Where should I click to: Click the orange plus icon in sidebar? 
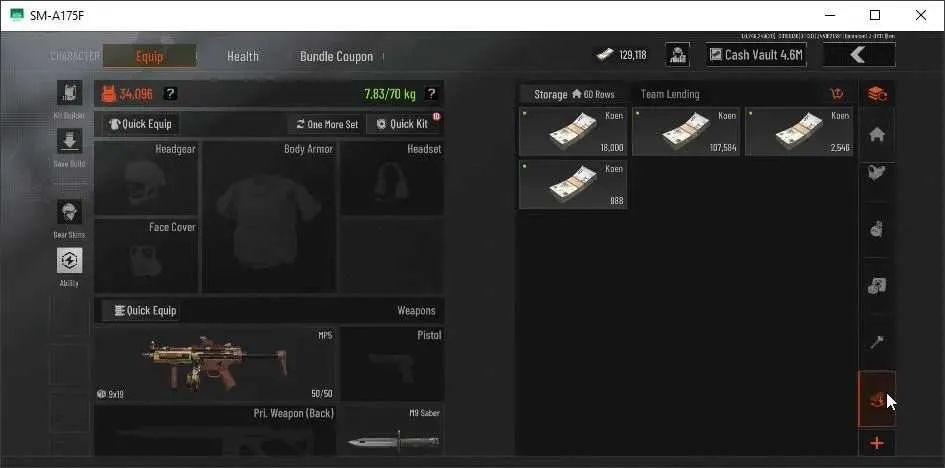(877, 444)
